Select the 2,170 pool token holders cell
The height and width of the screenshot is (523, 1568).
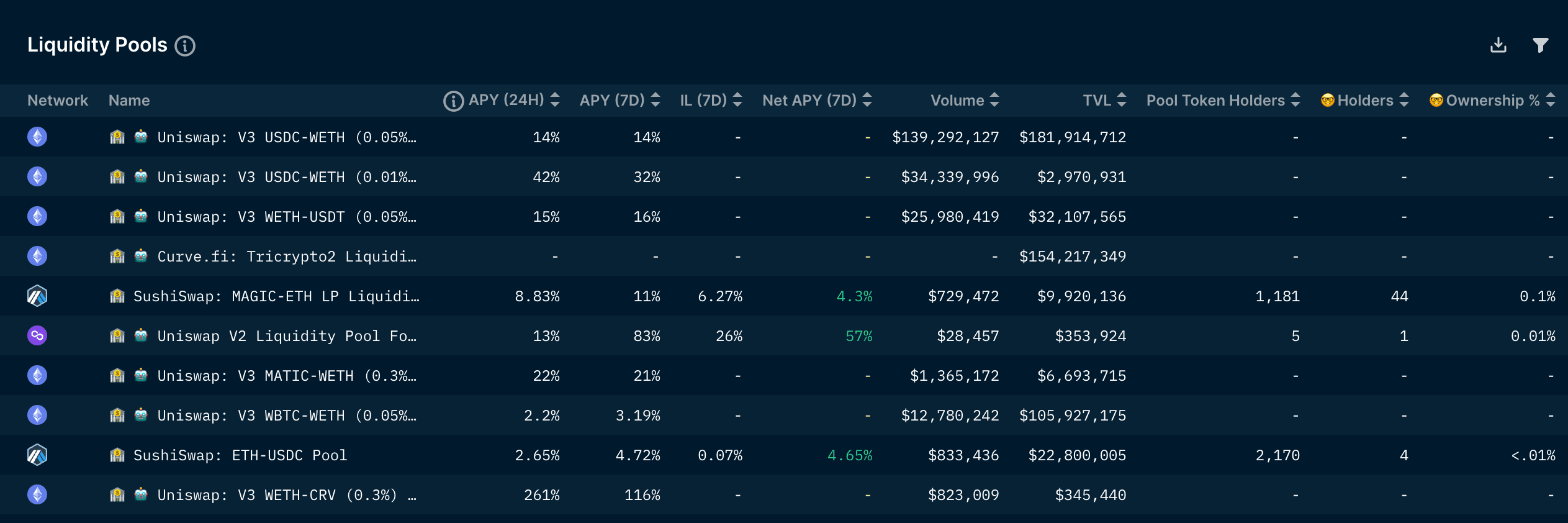pyautogui.click(x=1277, y=455)
